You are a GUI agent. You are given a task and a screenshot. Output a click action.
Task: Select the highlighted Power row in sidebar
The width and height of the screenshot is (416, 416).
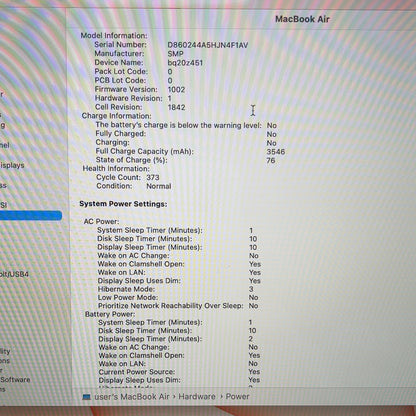pyautogui.click(x=31, y=215)
